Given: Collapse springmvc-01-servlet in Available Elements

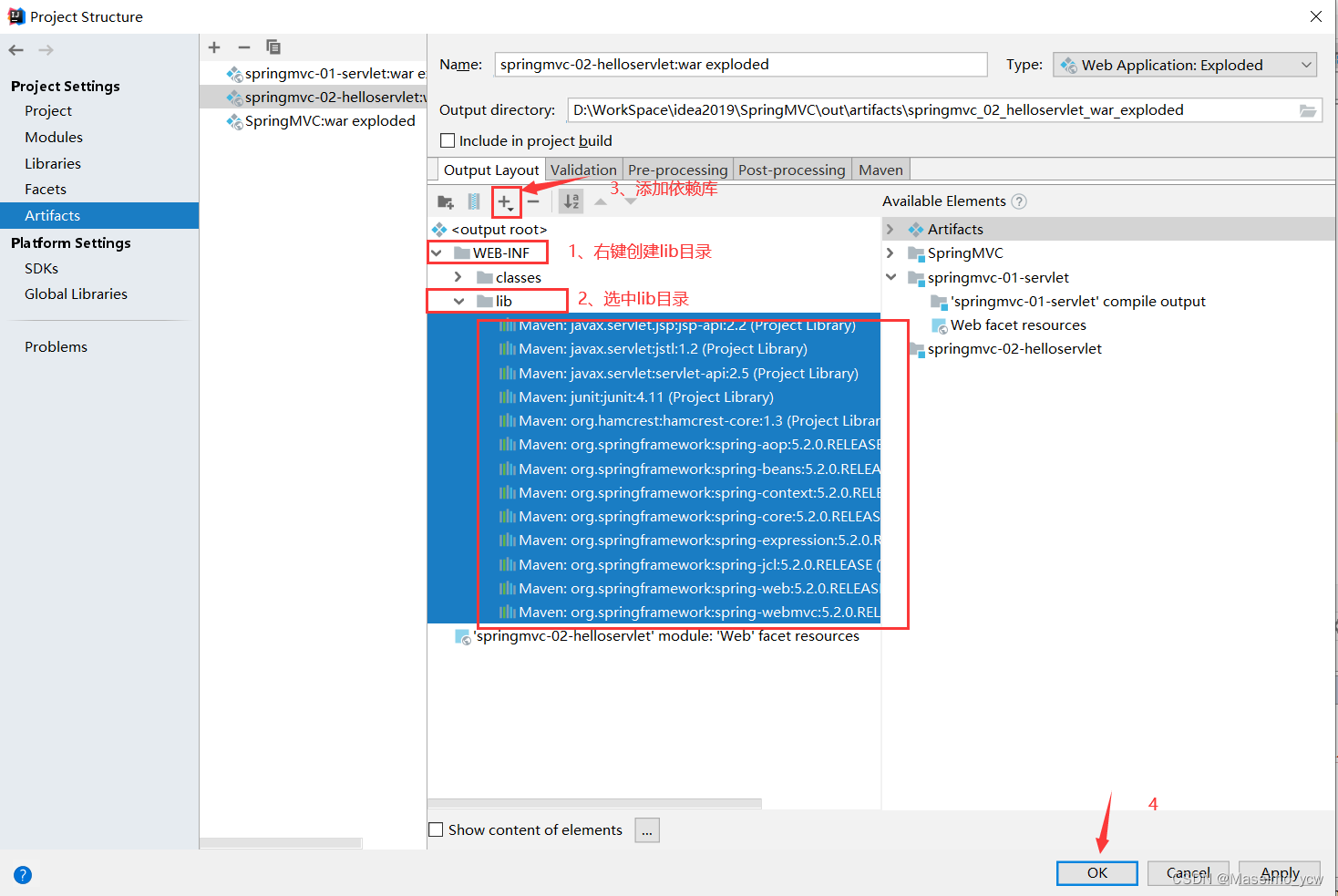Looking at the screenshot, I should (890, 277).
